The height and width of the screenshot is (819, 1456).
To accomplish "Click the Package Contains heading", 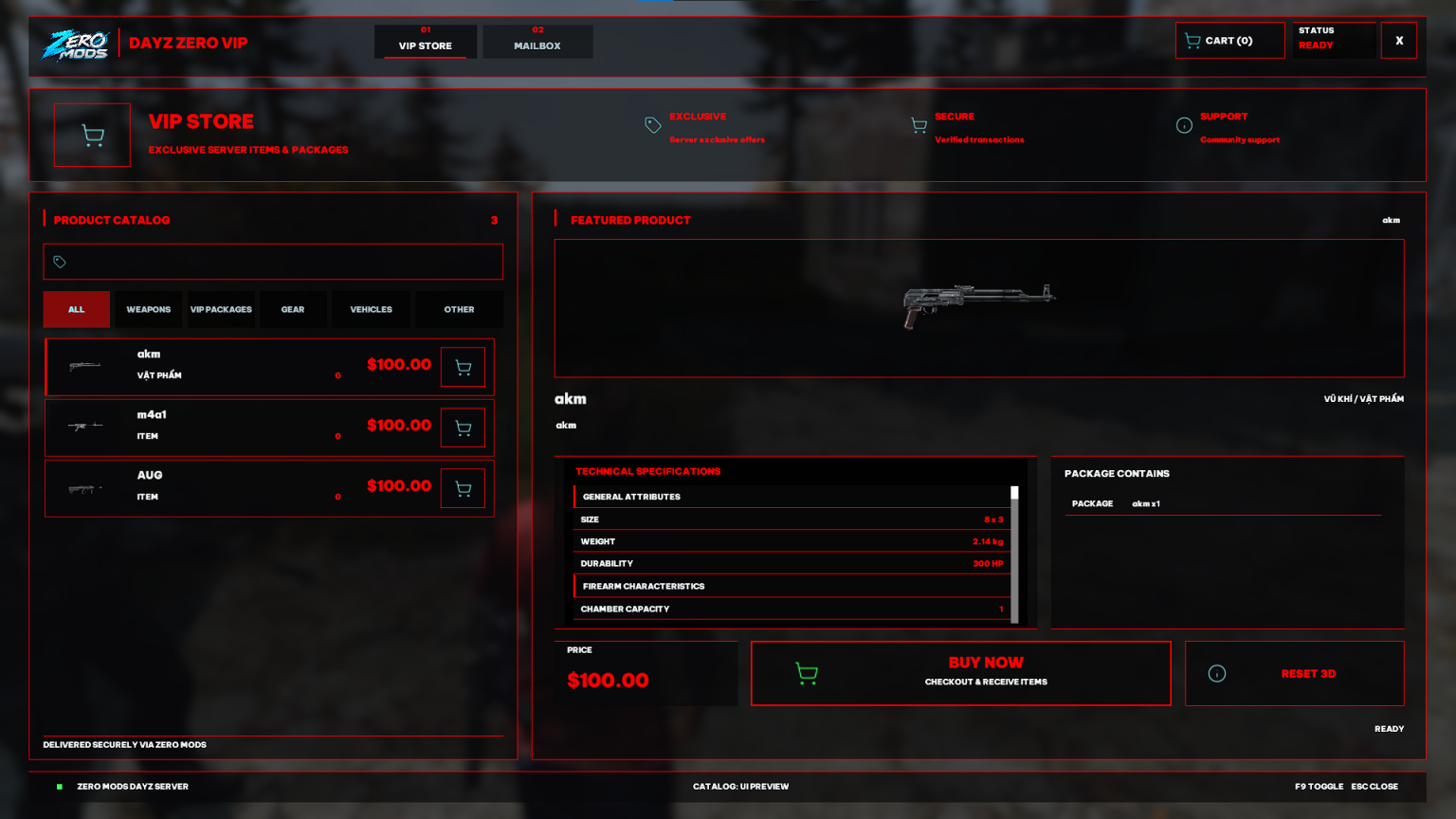I will pyautogui.click(x=1117, y=474).
